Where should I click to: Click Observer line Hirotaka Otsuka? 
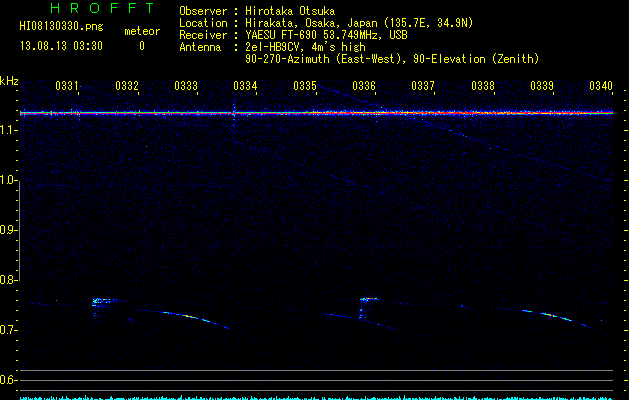[x=257, y=11]
